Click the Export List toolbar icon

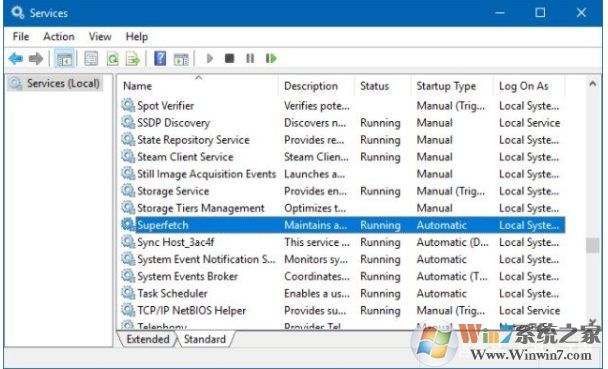coord(133,59)
